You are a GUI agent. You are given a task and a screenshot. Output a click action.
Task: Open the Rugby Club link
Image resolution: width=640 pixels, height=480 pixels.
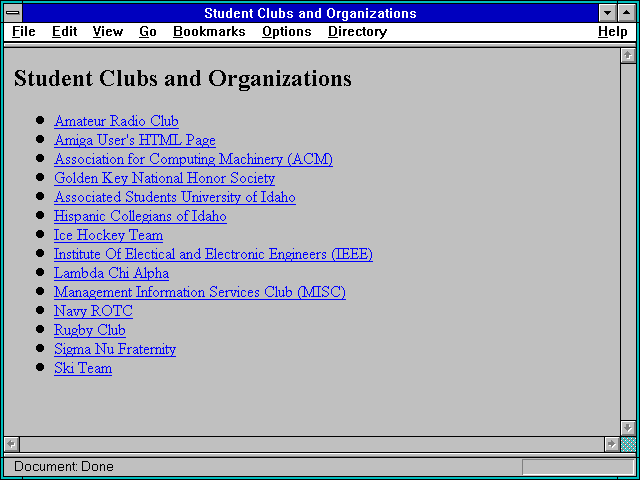(x=90, y=331)
